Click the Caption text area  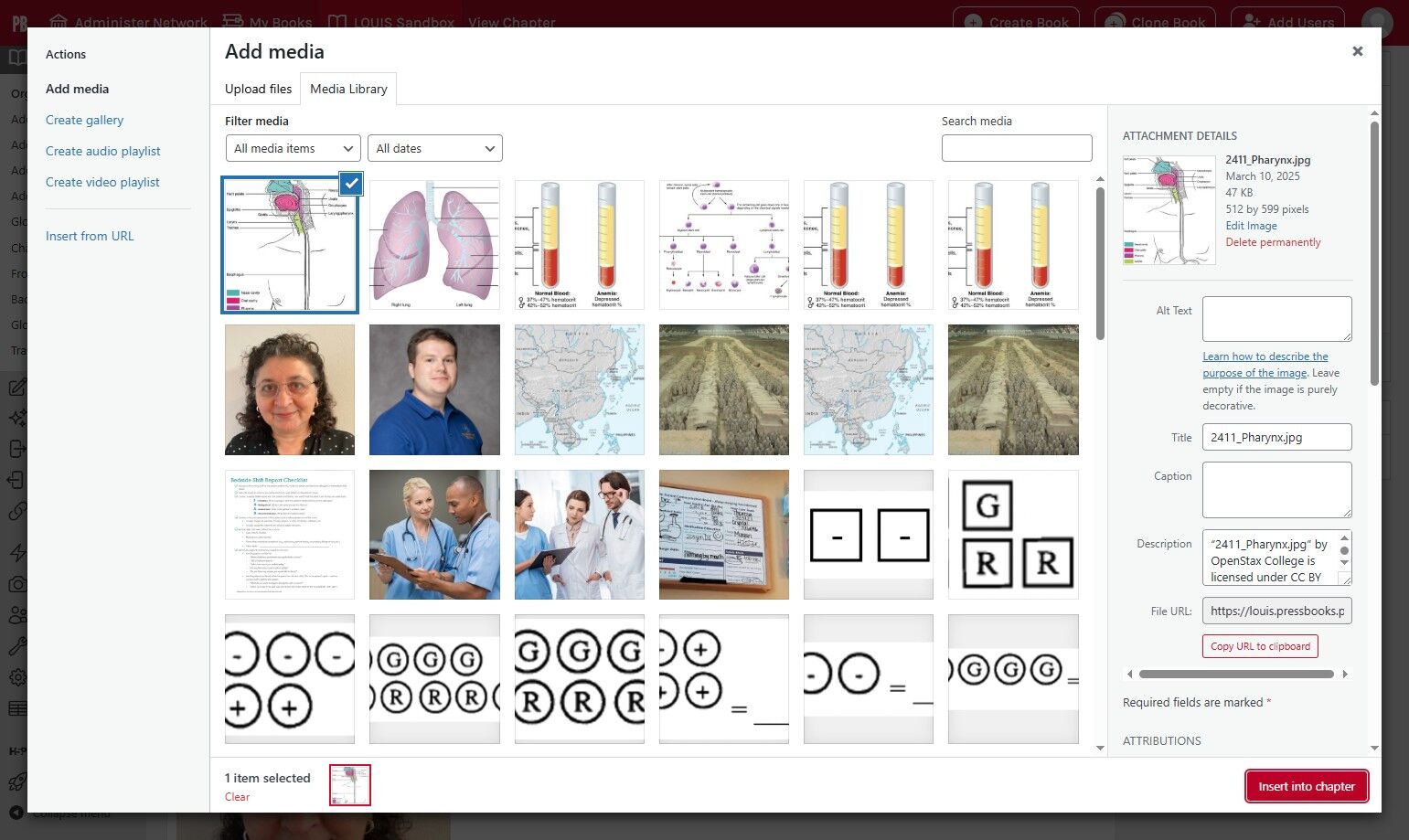(x=1277, y=490)
